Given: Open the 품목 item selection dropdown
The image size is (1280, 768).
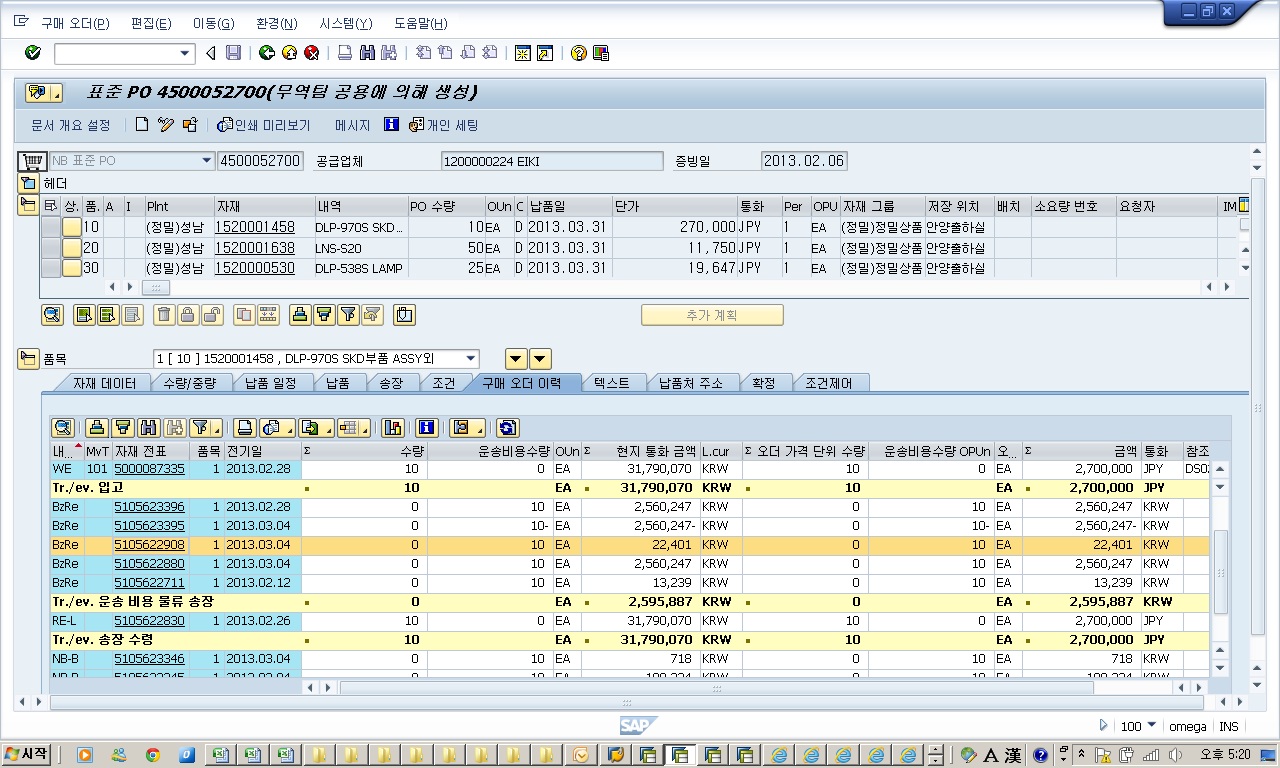Looking at the screenshot, I should click(x=471, y=359).
